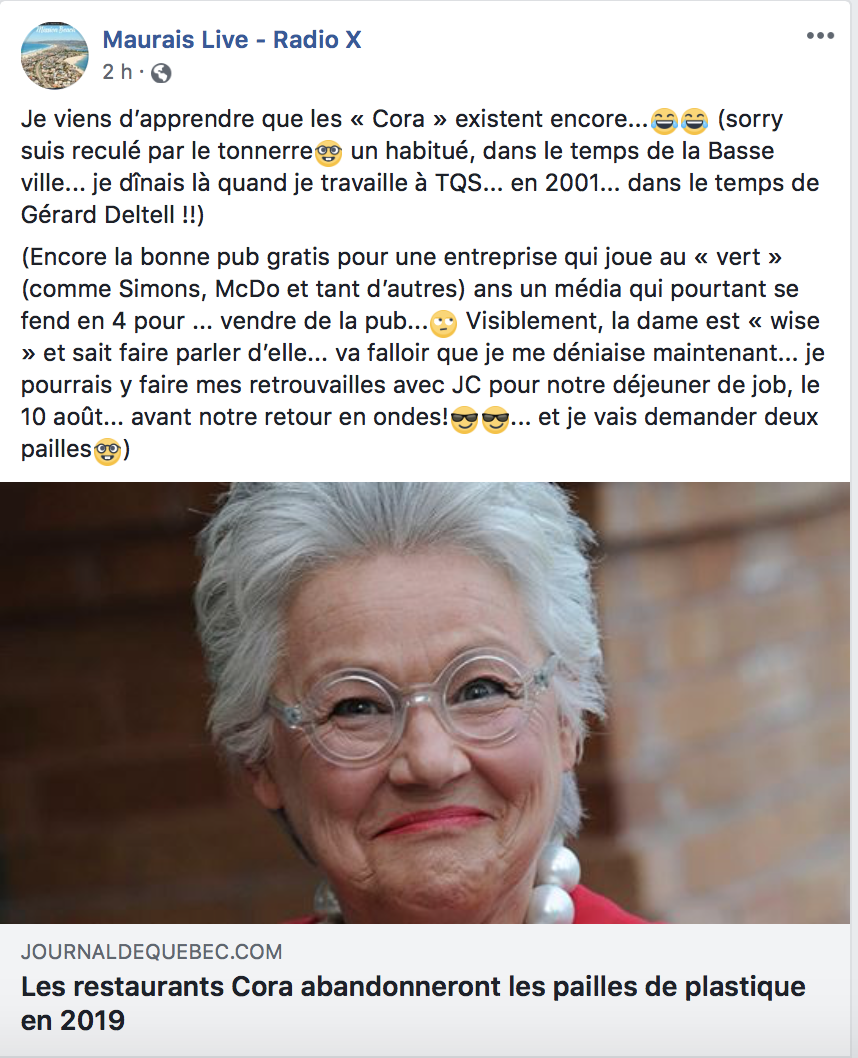858x1058 pixels.
Task: Click the Maurais Live profile picture
Action: [x=55, y=55]
